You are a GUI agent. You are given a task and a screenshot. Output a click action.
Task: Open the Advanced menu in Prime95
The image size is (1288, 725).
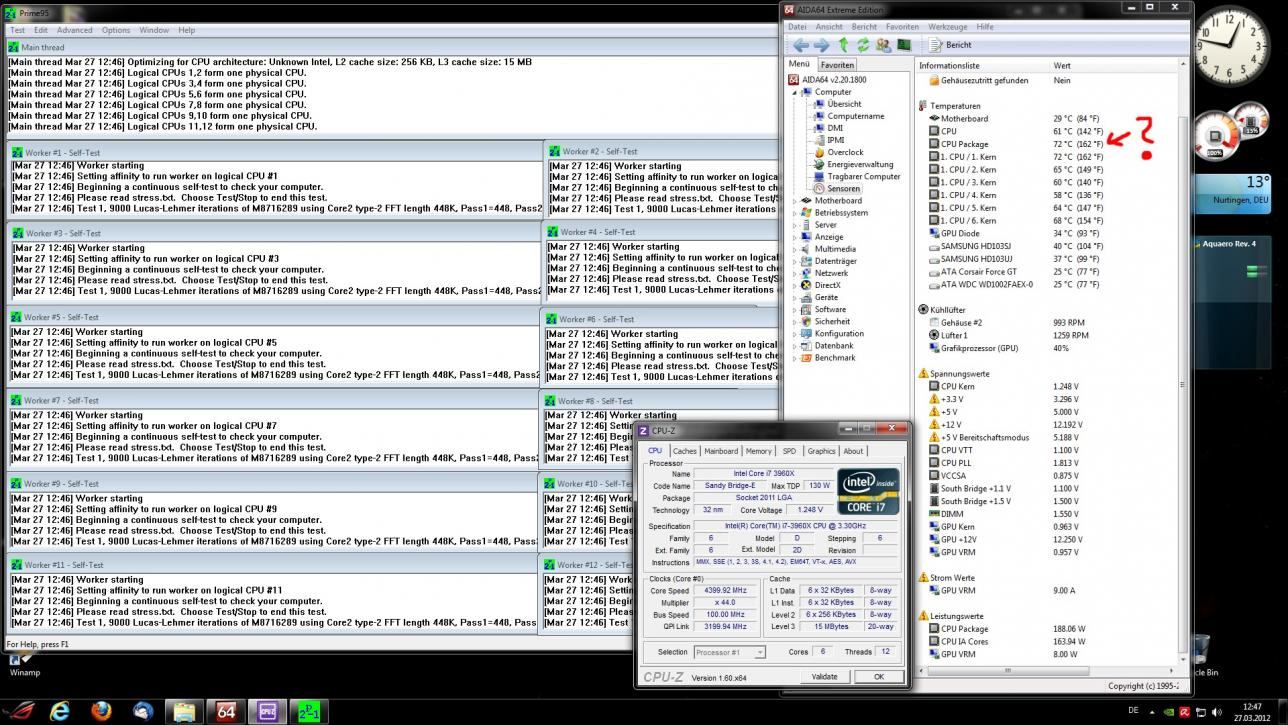(74, 30)
